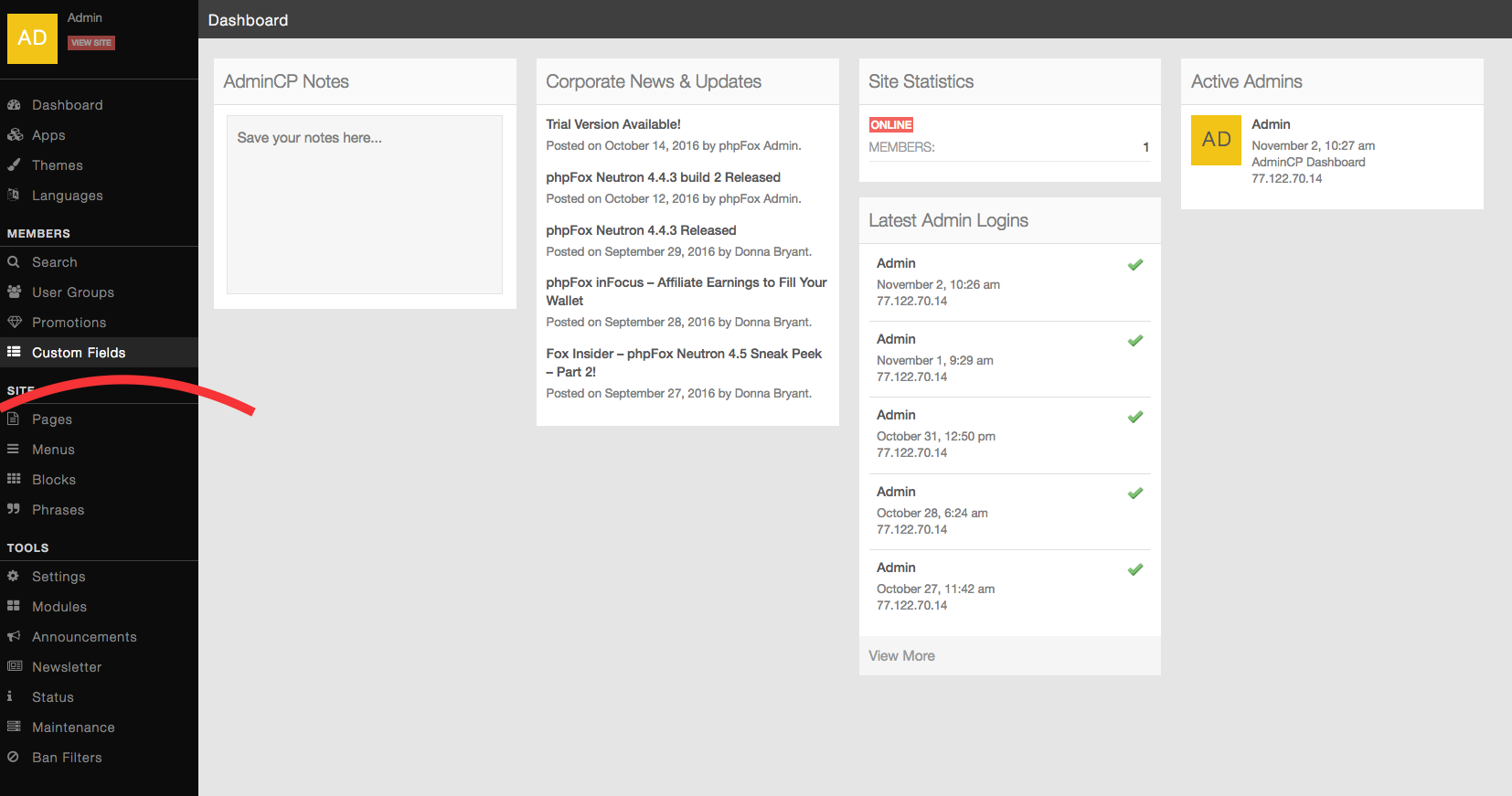Screen dimensions: 1512x796
Task: Click the Phrases quote icon
Action: point(14,509)
